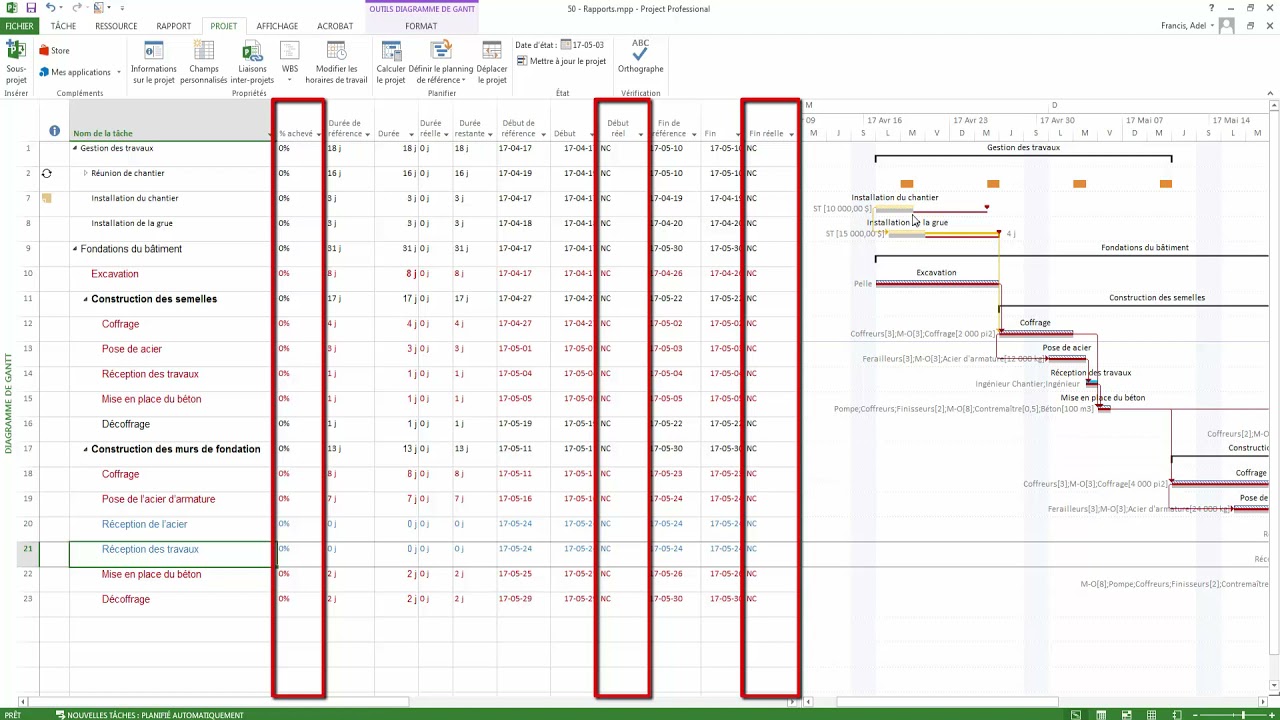Open Informations sur le projet

(154, 62)
